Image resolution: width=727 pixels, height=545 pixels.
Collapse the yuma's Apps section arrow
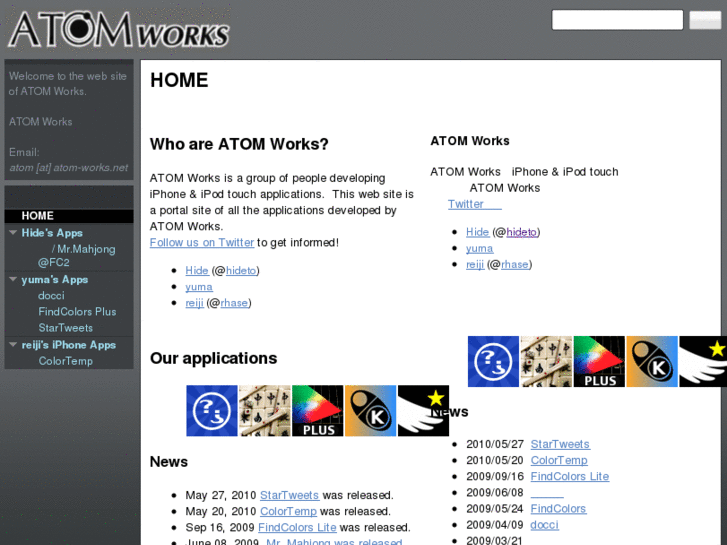point(13,279)
